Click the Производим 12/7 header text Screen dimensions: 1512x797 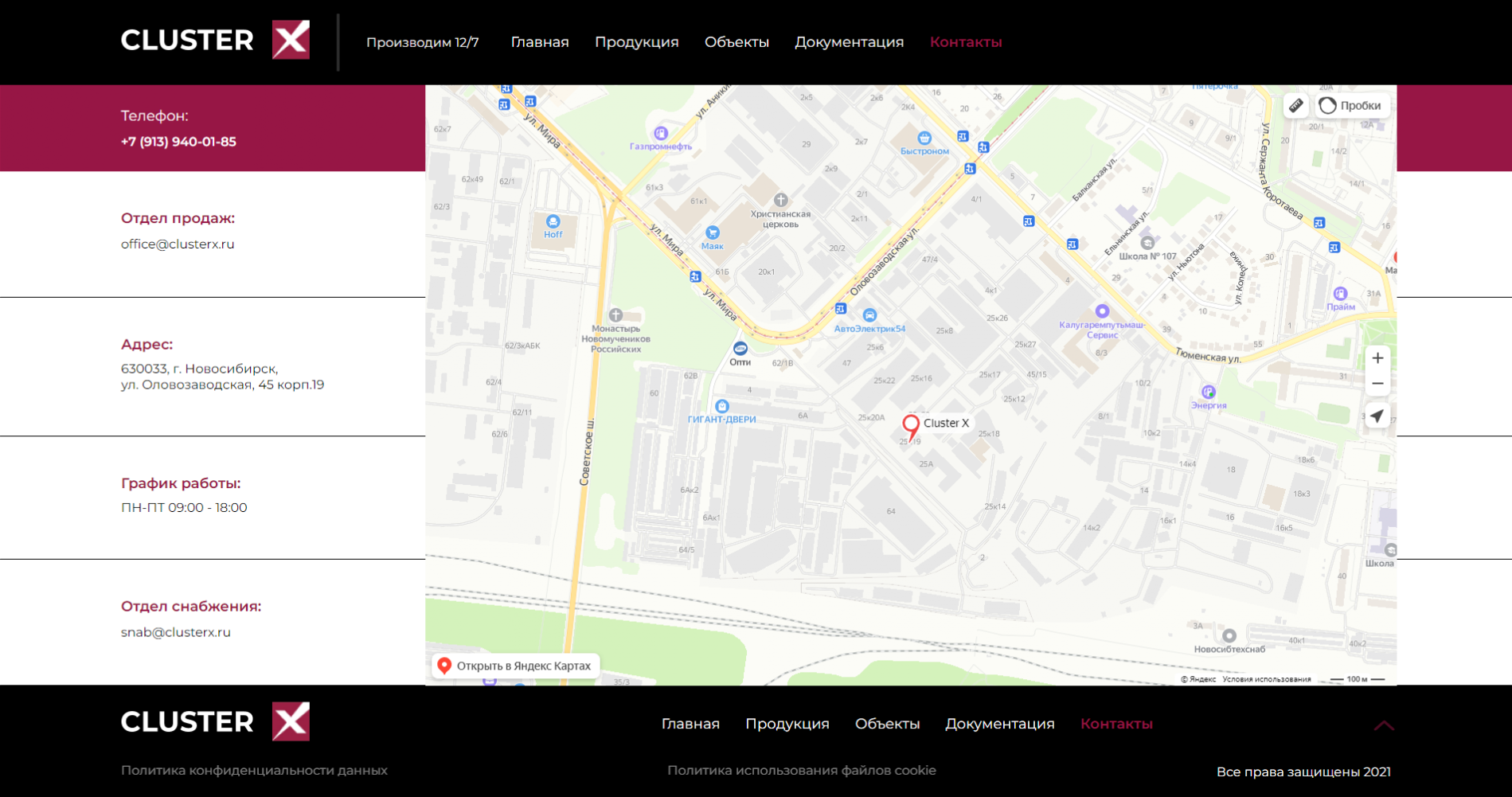(422, 42)
